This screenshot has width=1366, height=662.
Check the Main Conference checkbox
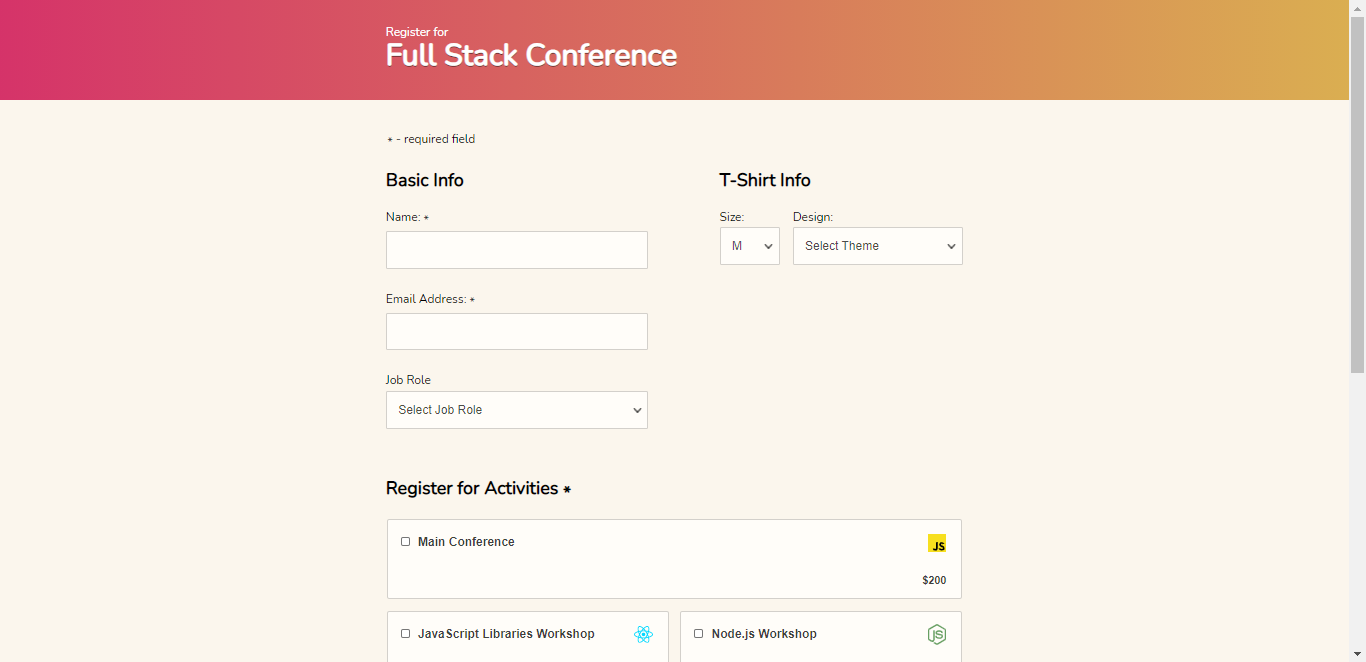[405, 541]
